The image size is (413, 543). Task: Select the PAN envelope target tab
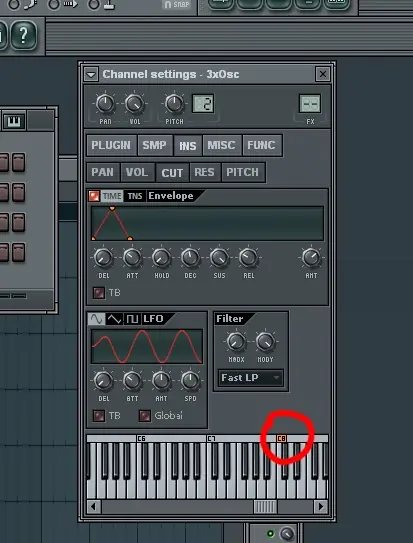tap(103, 172)
